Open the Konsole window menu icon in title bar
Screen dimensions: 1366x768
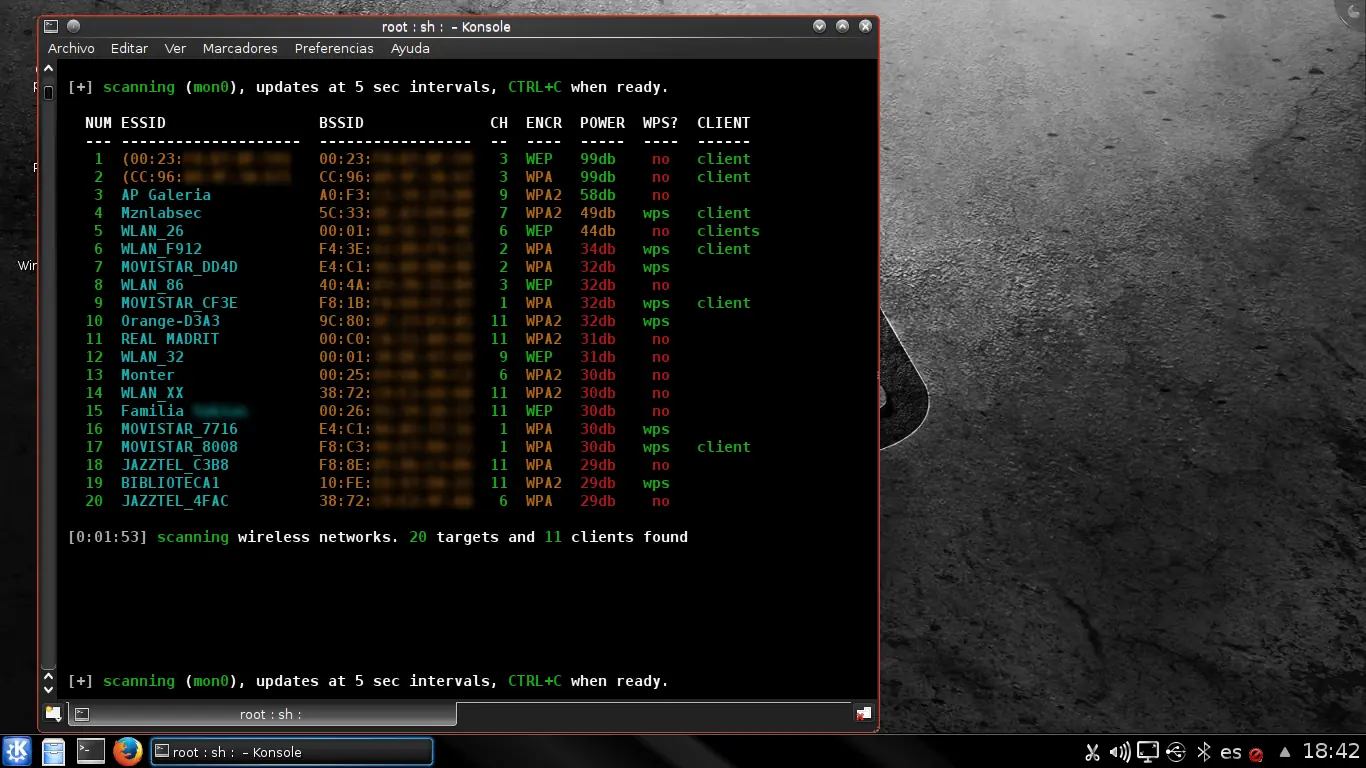tap(52, 26)
